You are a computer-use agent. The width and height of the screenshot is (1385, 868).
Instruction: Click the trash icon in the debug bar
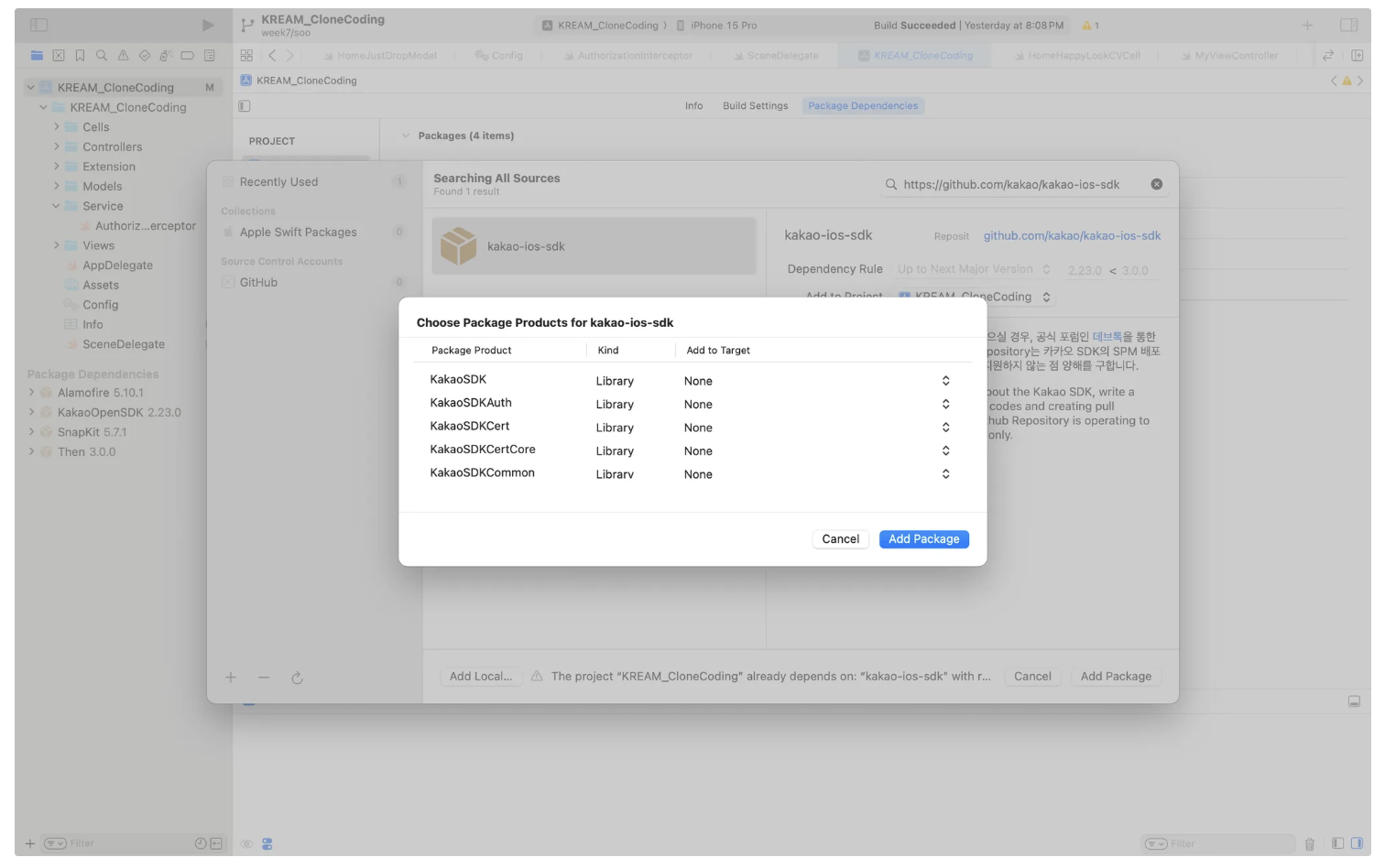click(1310, 844)
